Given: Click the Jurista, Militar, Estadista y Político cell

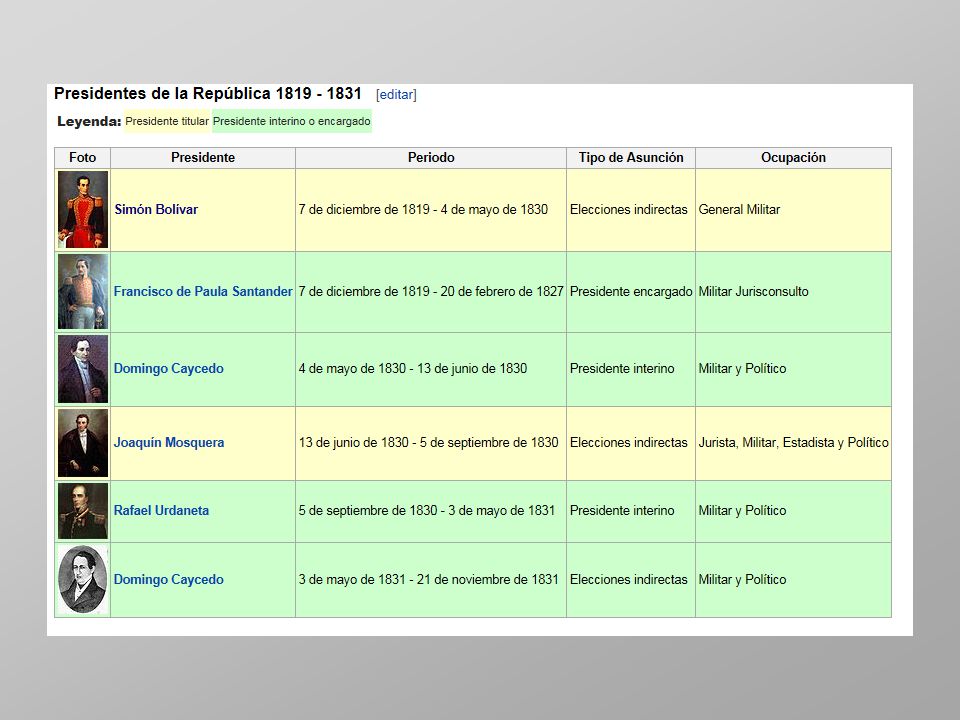Looking at the screenshot, I should point(793,443).
